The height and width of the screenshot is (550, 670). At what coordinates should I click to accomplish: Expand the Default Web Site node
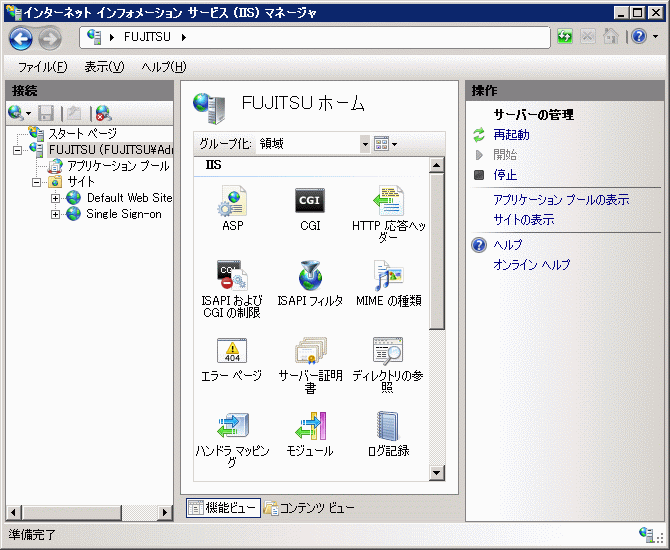coord(55,198)
